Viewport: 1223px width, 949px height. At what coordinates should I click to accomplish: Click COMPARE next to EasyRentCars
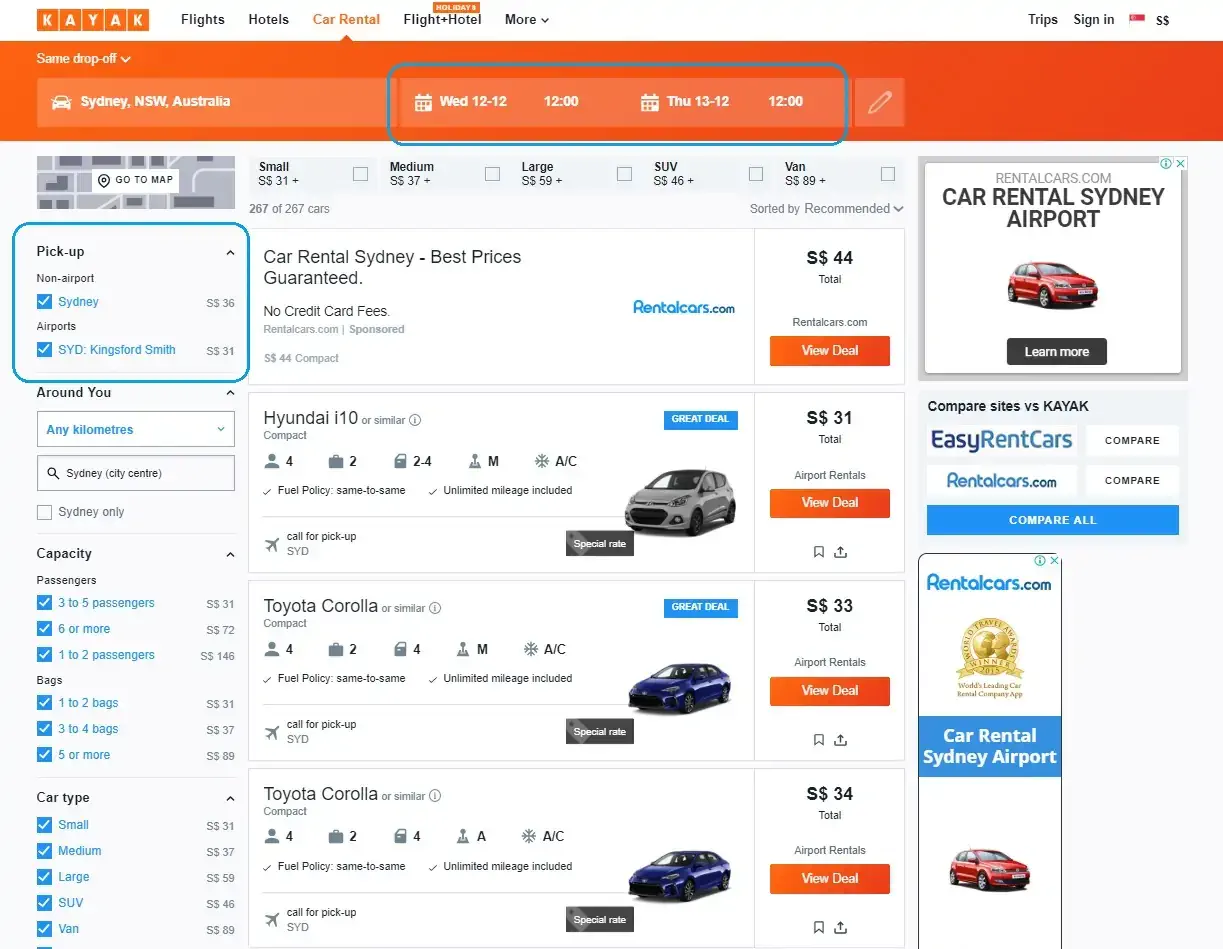tap(1132, 441)
